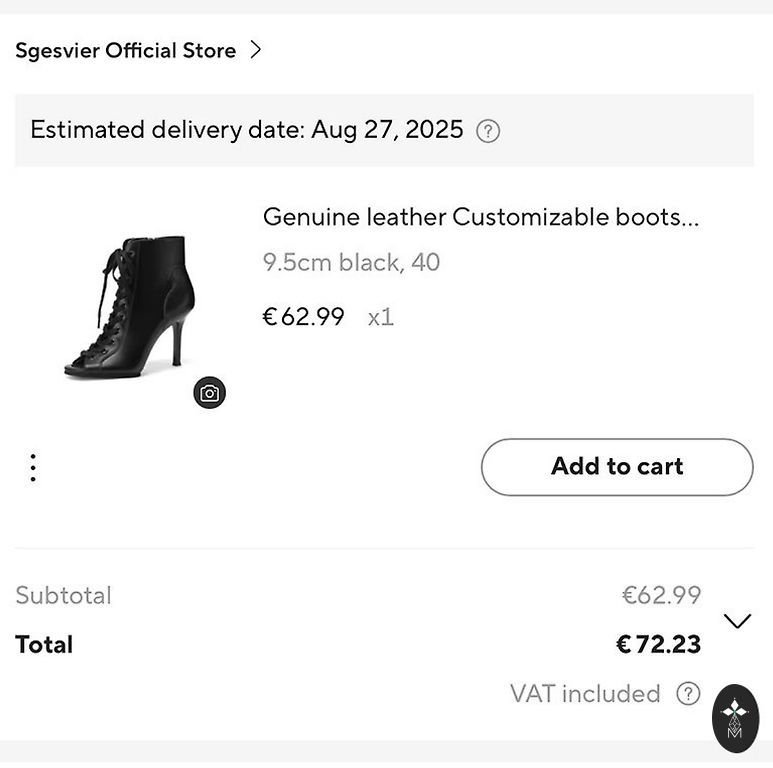Expand the total price breakdown chevron
Screen dimensions: 773x768
[737, 621]
